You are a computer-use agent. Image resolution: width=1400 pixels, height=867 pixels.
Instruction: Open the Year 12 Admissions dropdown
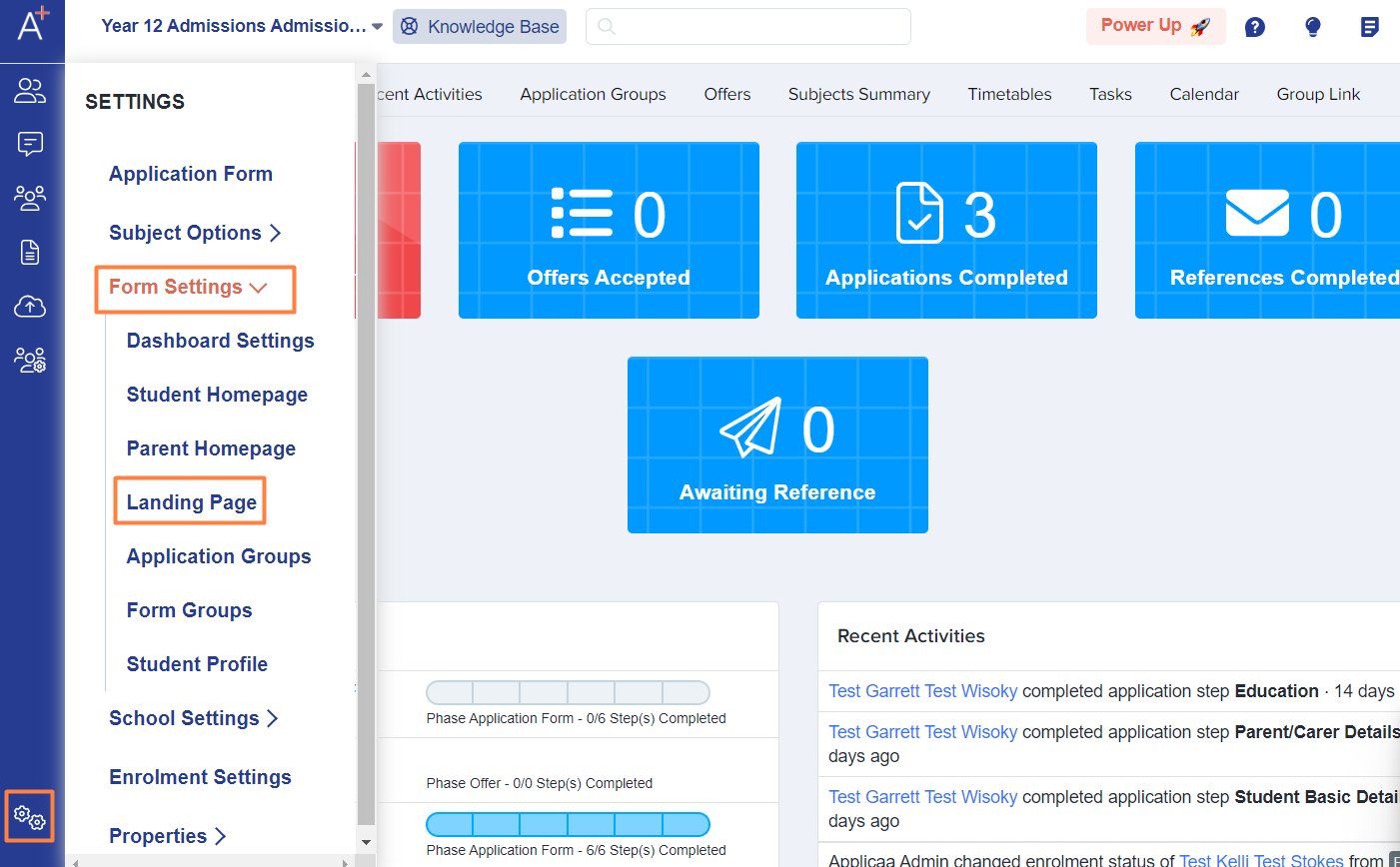pyautogui.click(x=242, y=26)
